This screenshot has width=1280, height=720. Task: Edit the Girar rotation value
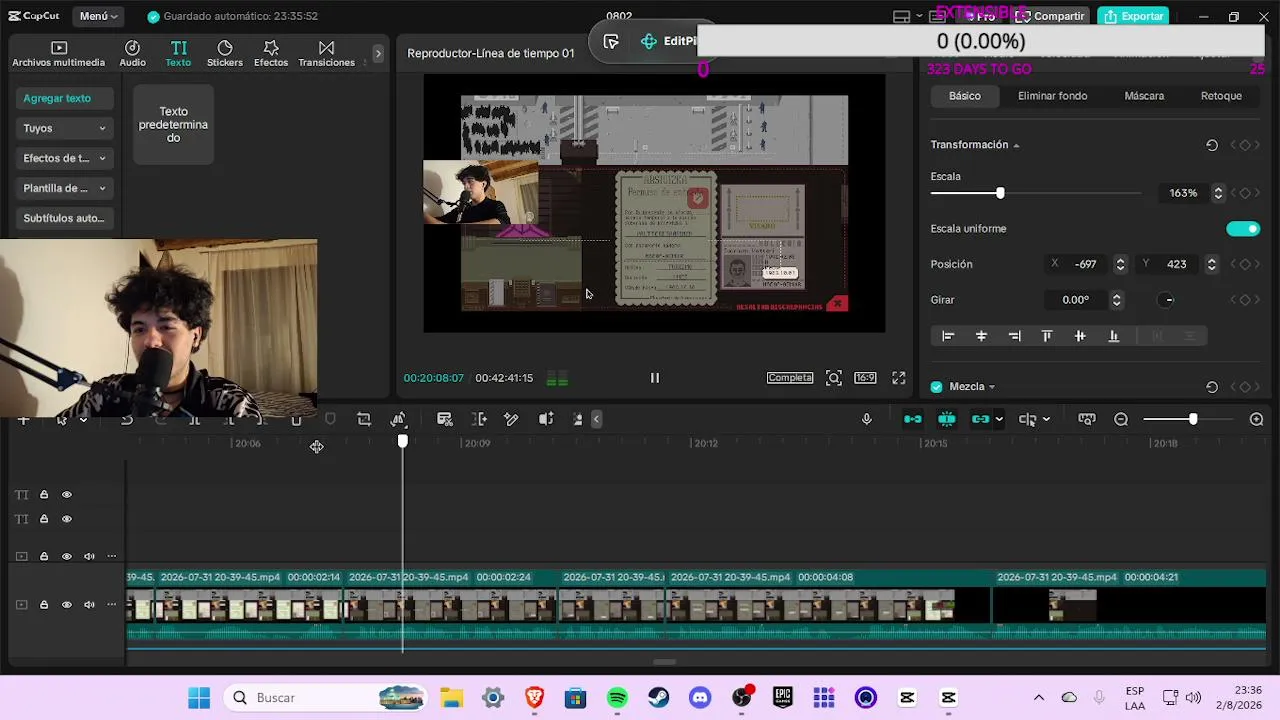[x=1076, y=300]
